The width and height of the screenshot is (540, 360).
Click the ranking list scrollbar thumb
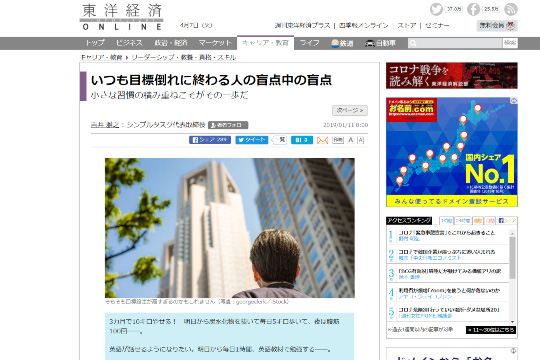click(512, 257)
